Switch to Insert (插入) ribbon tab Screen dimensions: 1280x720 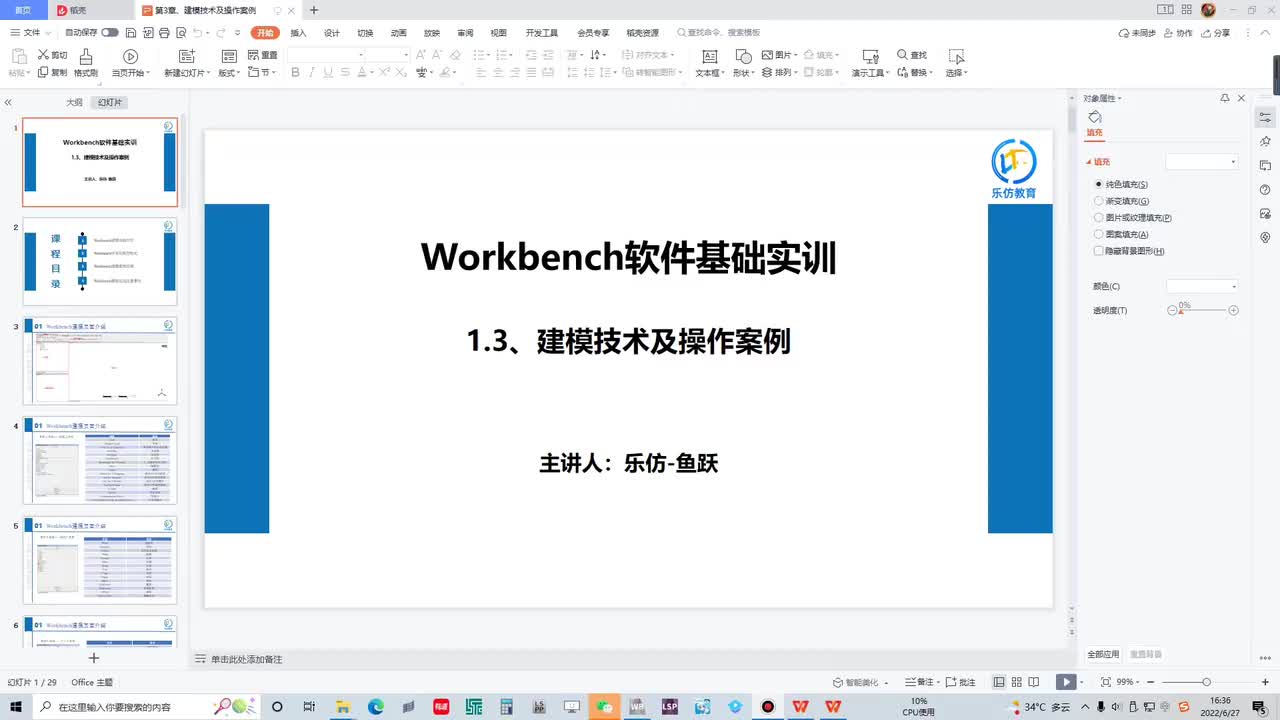click(298, 33)
